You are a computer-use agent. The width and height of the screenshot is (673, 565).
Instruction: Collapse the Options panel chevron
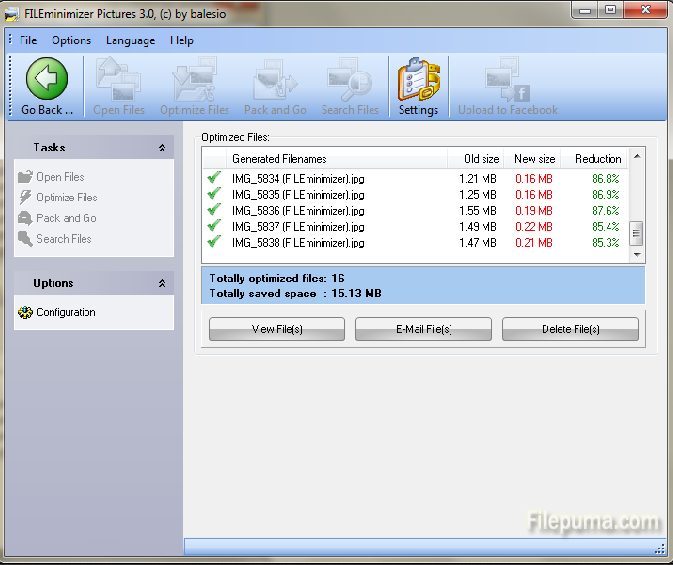pyautogui.click(x=162, y=284)
